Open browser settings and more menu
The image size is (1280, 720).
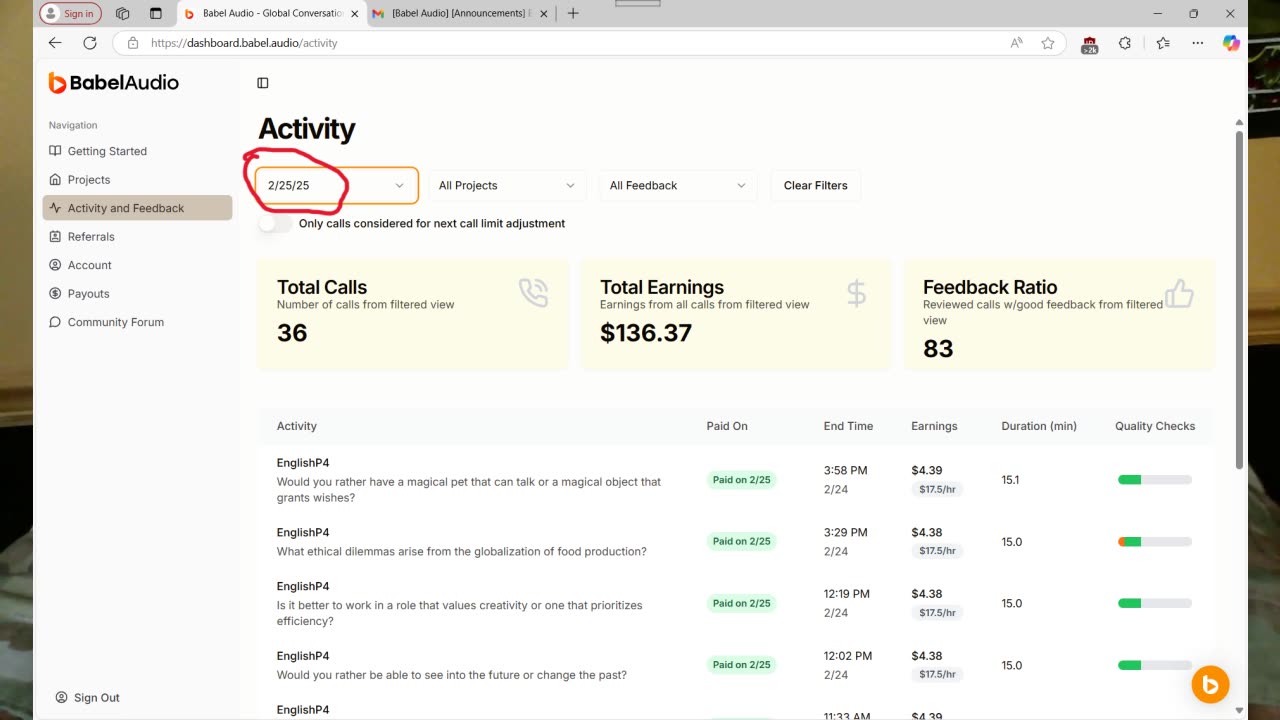point(1198,43)
